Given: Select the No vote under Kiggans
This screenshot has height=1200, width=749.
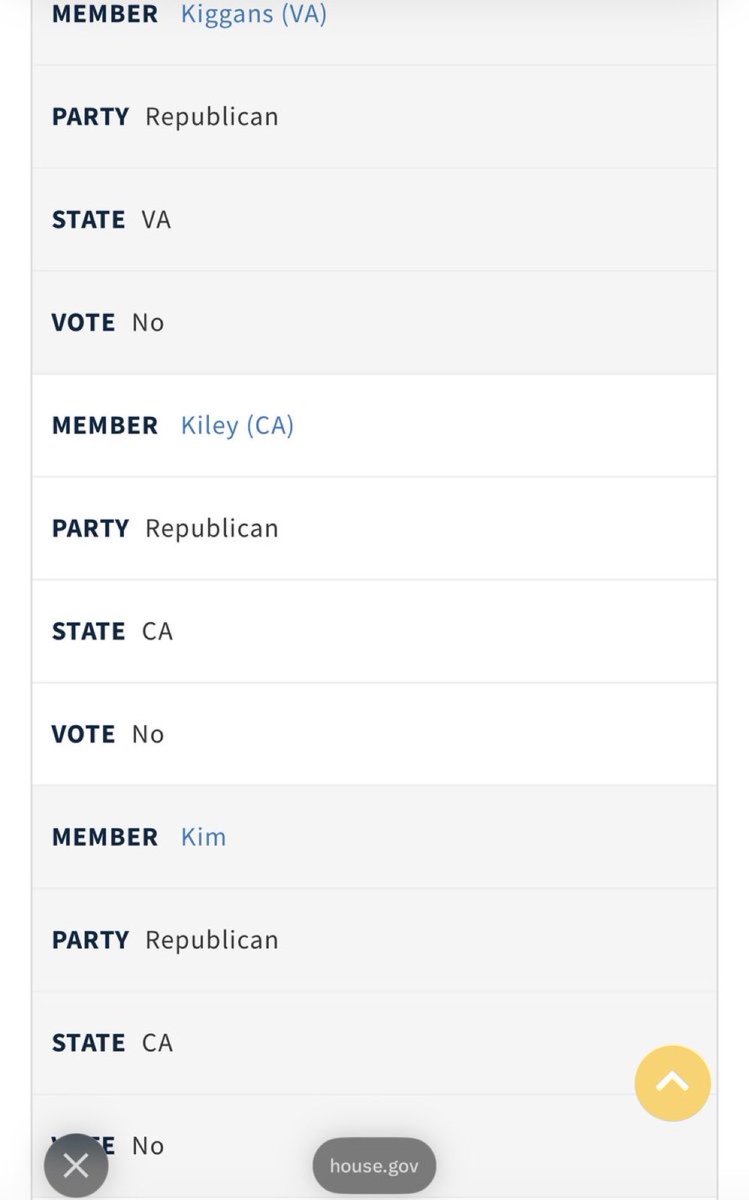Looking at the screenshot, I should tap(148, 323).
